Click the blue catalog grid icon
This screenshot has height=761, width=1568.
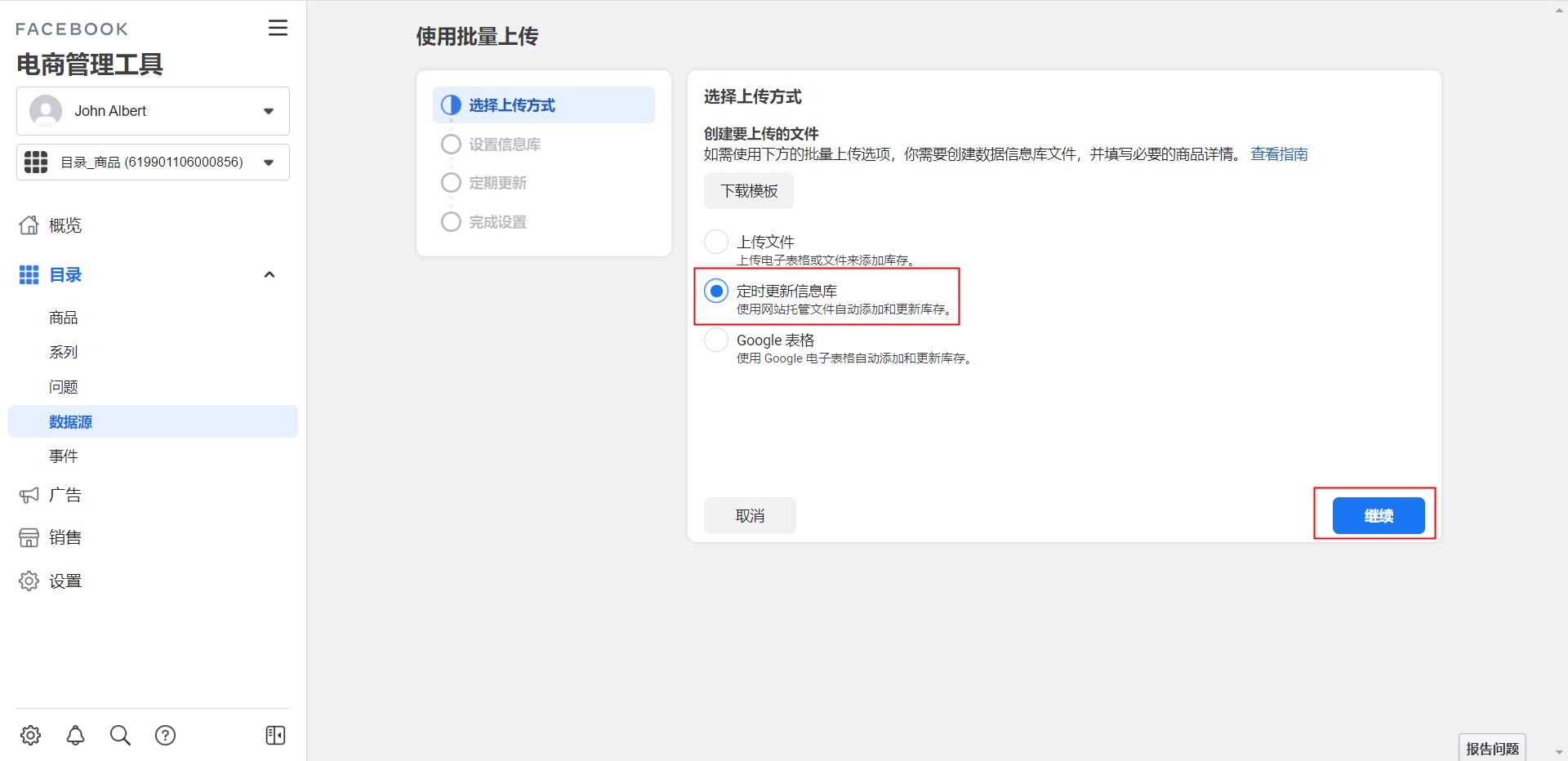29,275
